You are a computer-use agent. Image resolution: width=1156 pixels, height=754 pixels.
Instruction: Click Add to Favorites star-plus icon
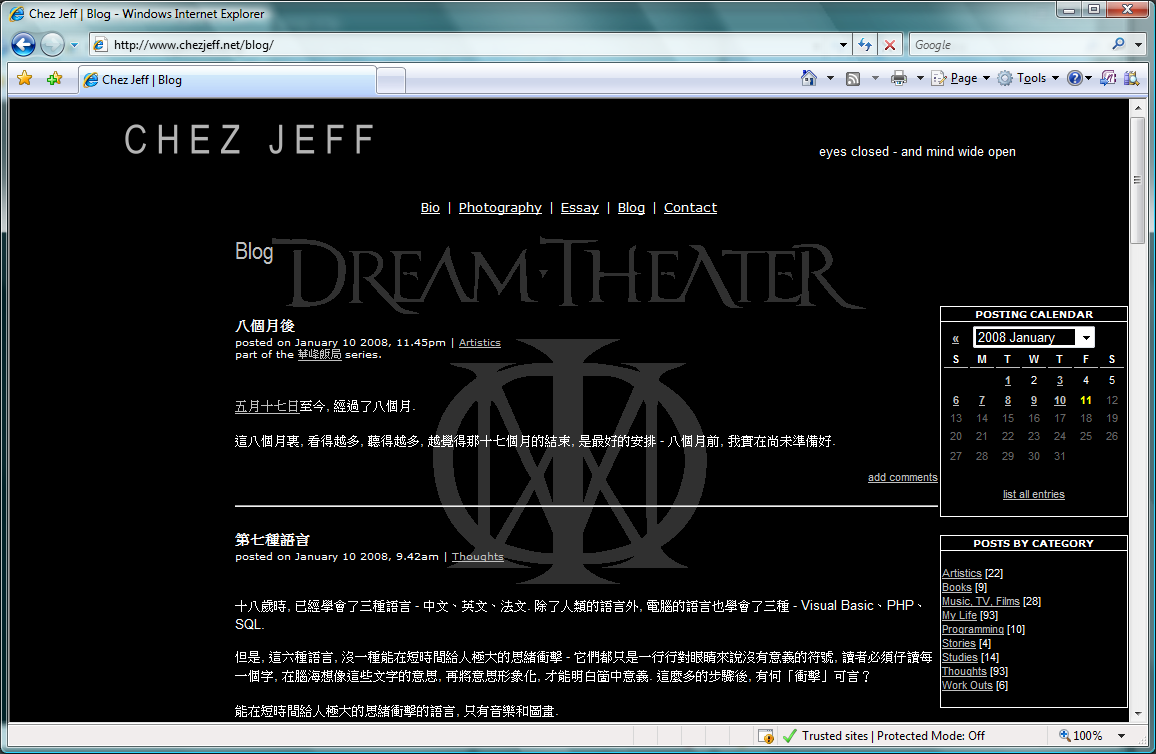54,79
